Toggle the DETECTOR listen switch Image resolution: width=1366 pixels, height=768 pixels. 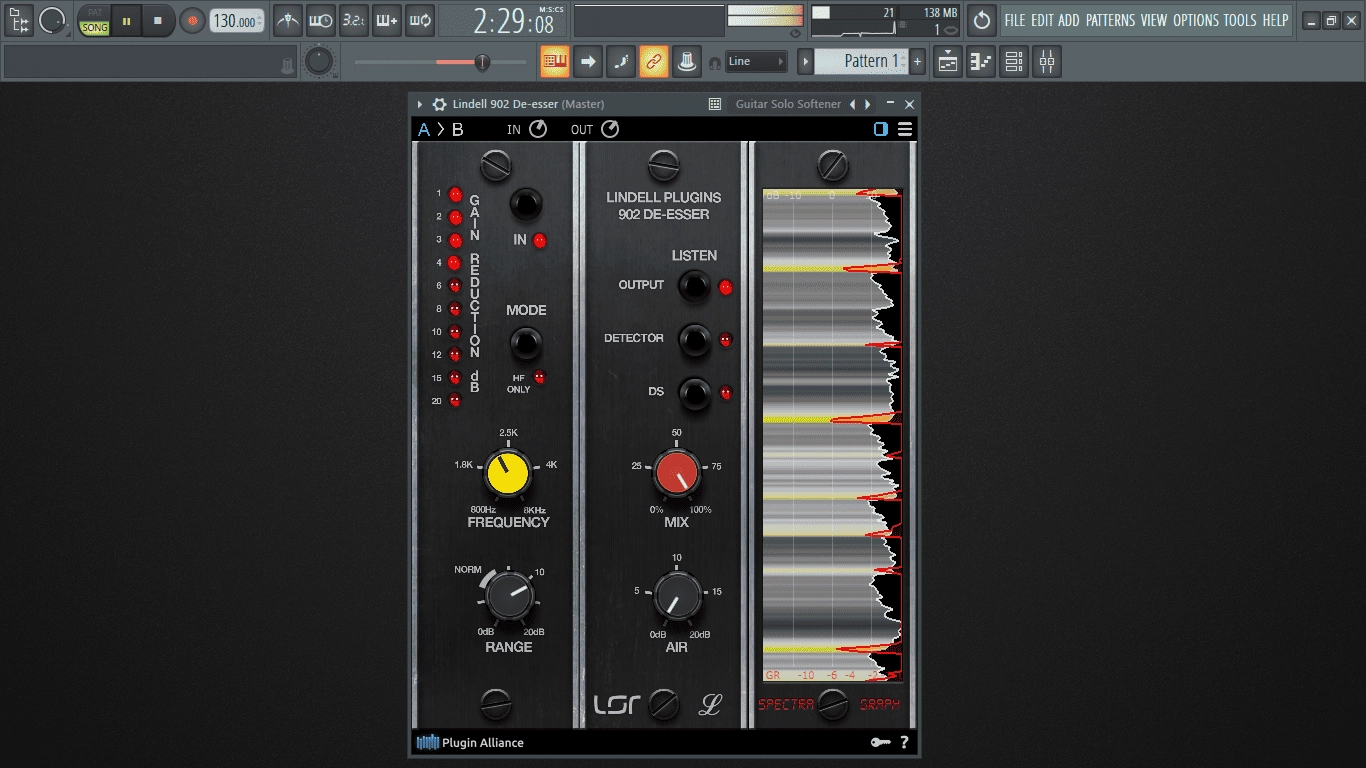point(694,339)
